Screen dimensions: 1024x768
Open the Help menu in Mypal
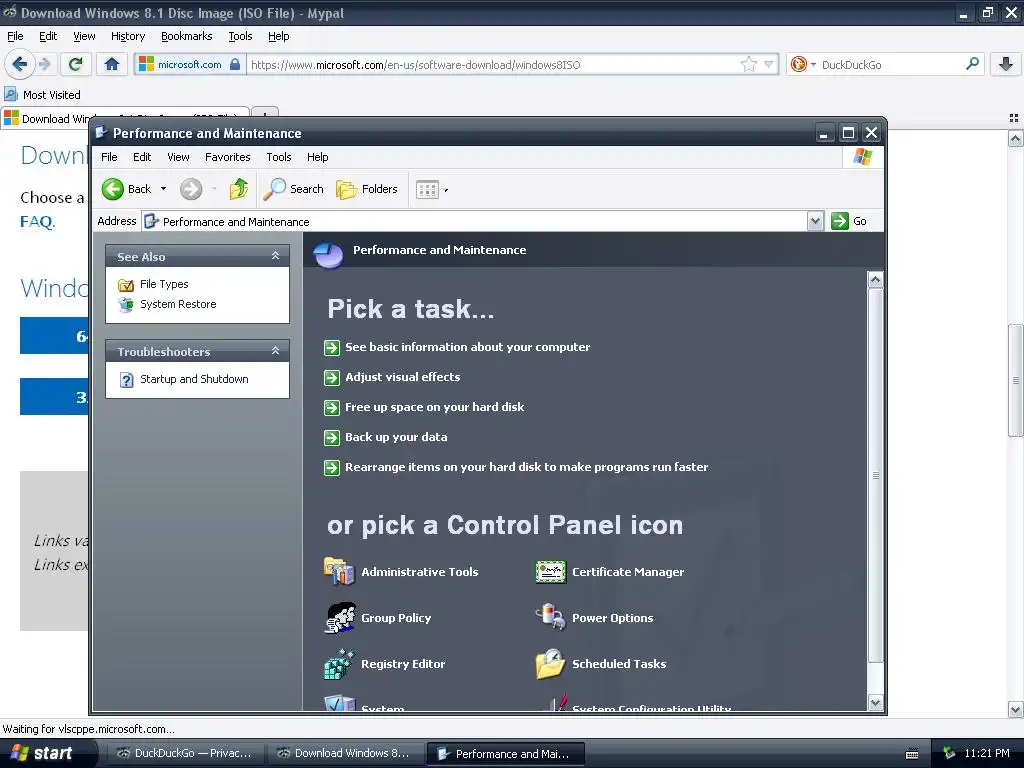[x=278, y=37]
